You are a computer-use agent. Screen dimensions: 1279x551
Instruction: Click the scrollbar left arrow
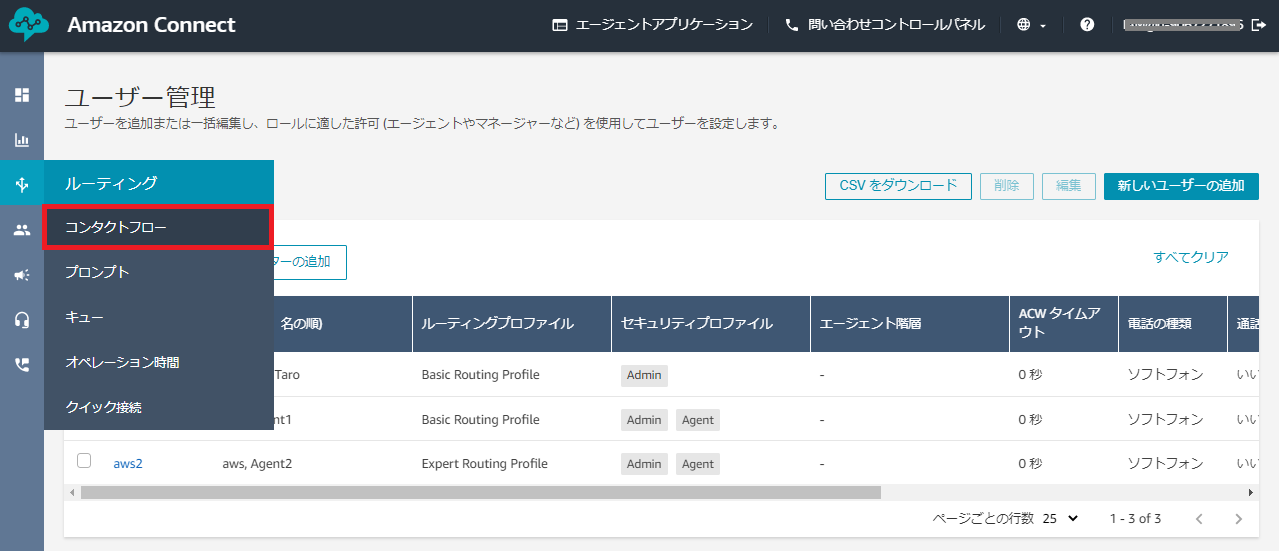(71, 492)
